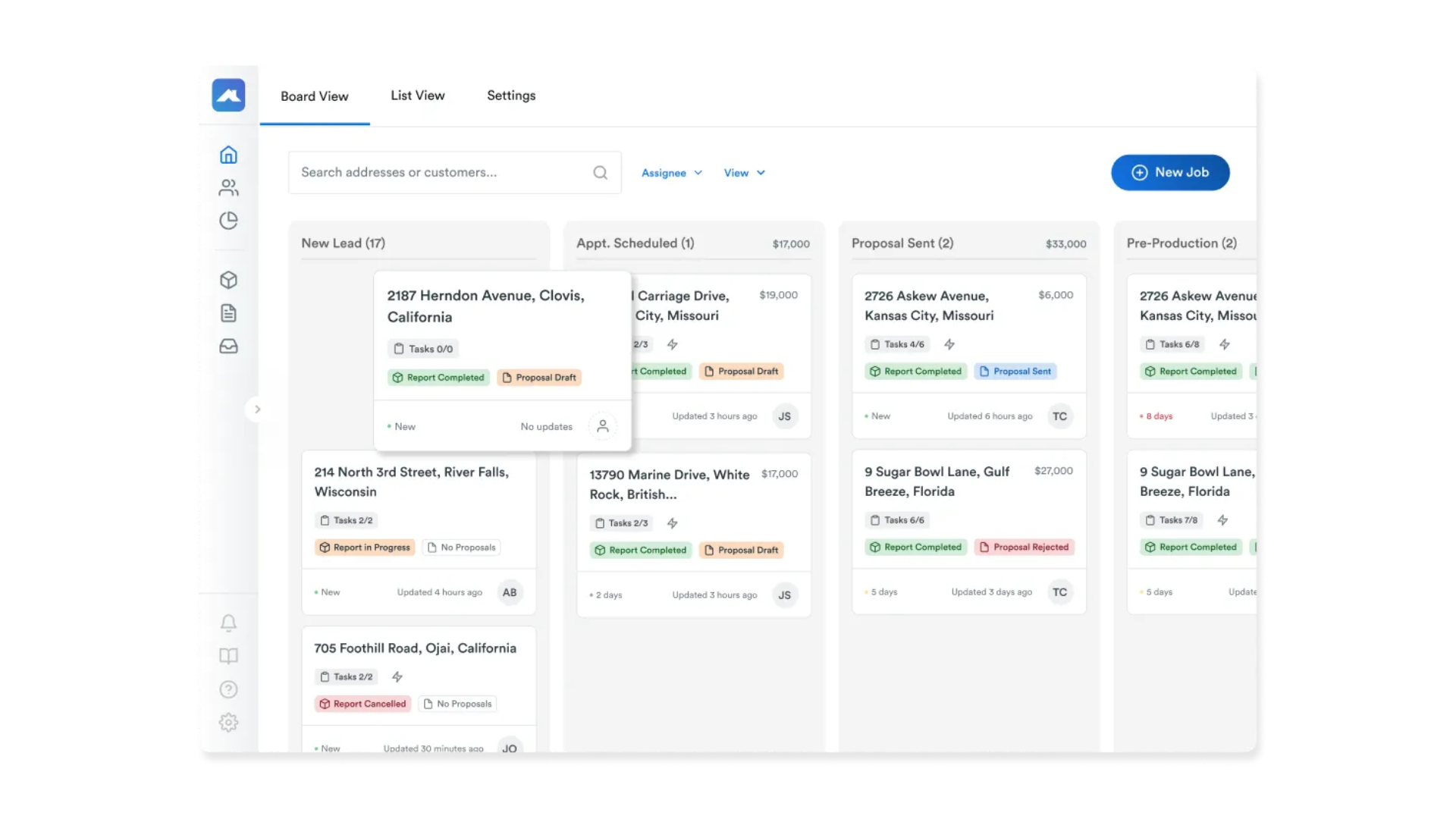This screenshot has height=819, width=1456.
Task: Click Report Completed tag on 9 Sugar Bowl Proposal Sent card
Action: point(916,548)
